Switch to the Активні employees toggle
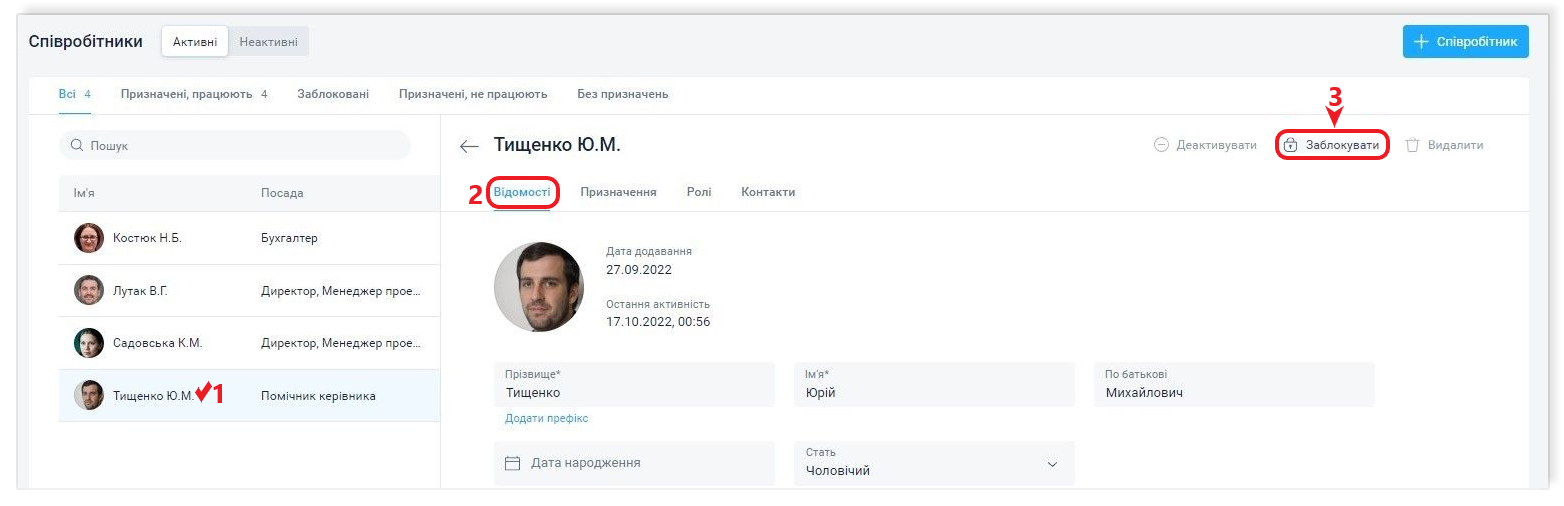 tap(195, 42)
